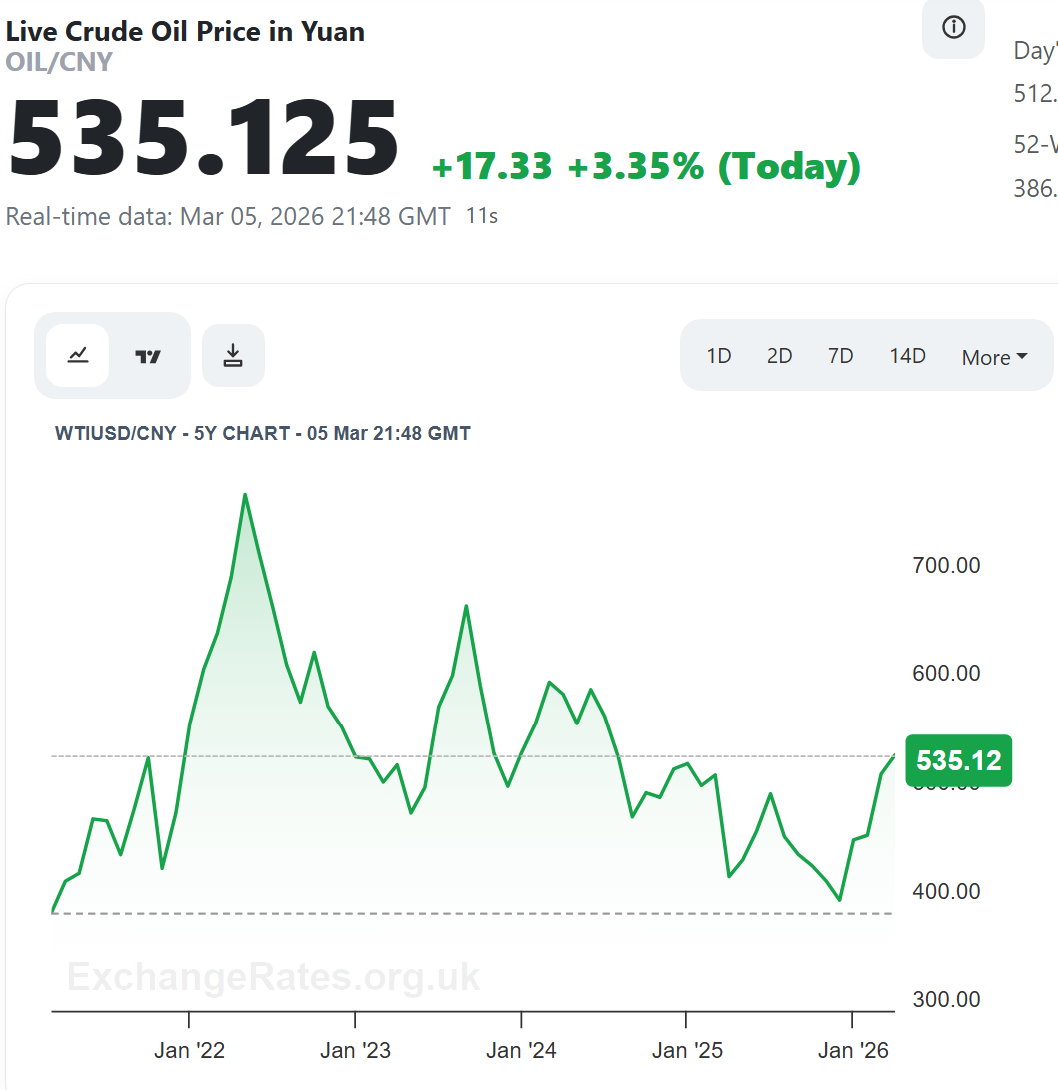The image size is (1058, 1090).
Task: Click the 2022 peak on price line
Action: pyautogui.click(x=245, y=494)
